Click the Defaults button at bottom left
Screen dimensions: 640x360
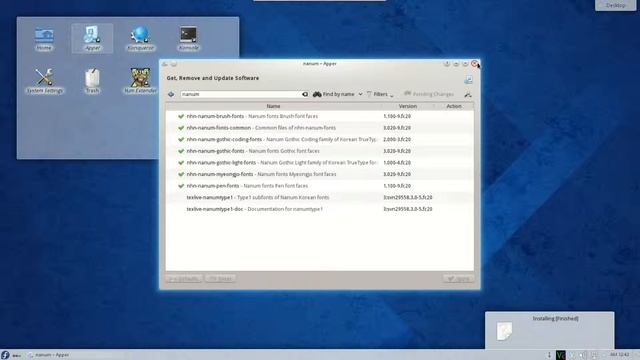[184, 279]
